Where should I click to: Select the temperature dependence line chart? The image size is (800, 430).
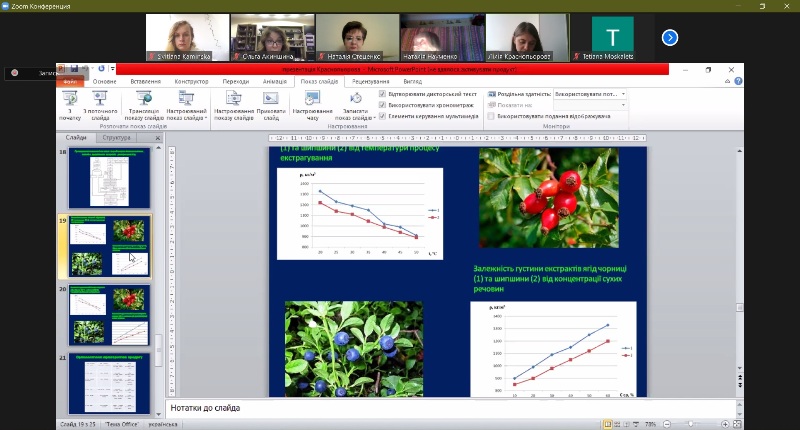(360, 214)
